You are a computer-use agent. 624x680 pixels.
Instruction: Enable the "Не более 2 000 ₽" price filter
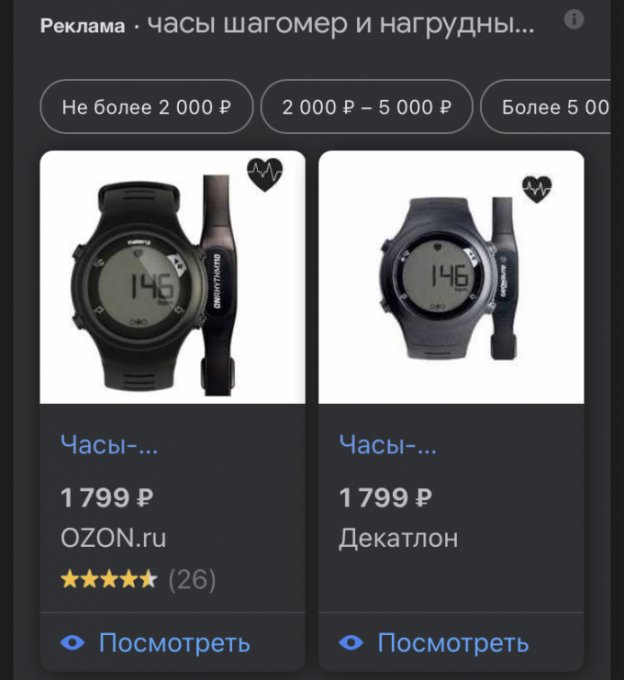[x=146, y=107]
